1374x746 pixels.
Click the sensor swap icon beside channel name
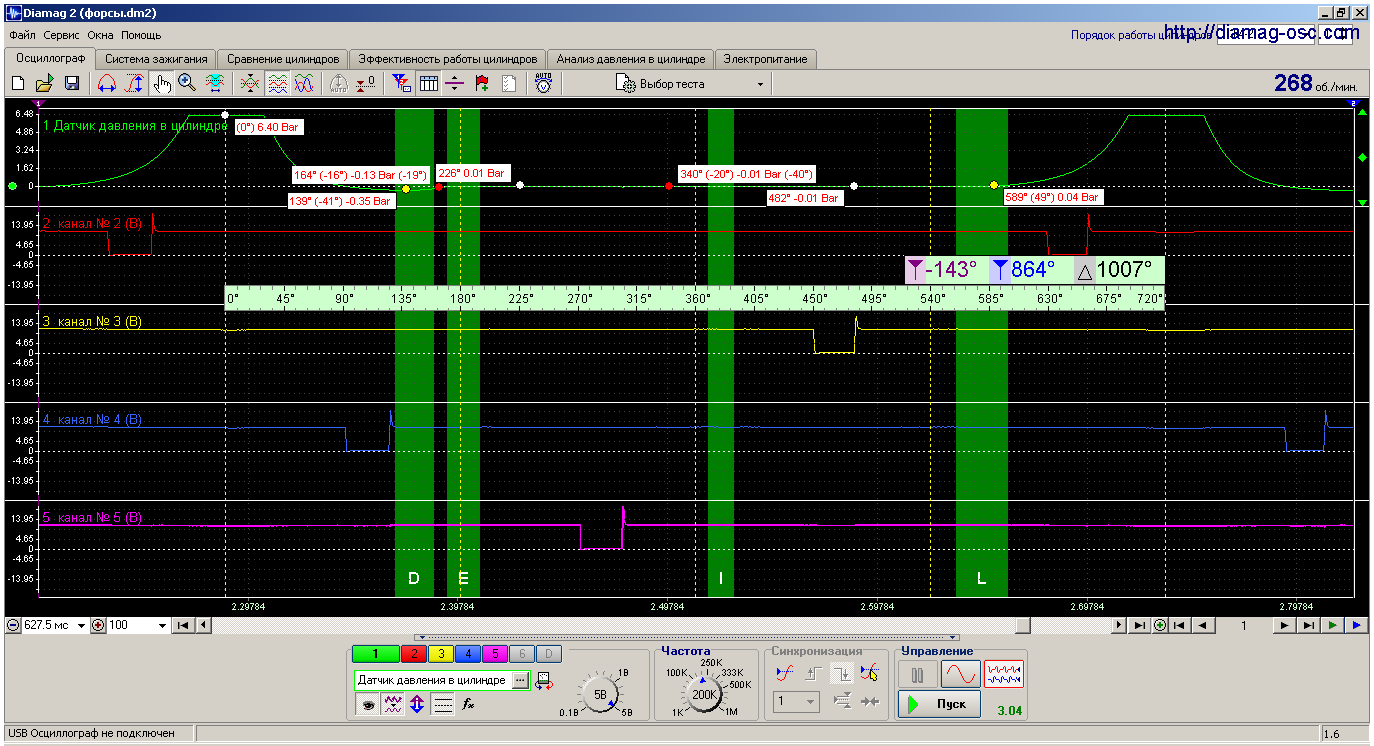pyautogui.click(x=544, y=680)
